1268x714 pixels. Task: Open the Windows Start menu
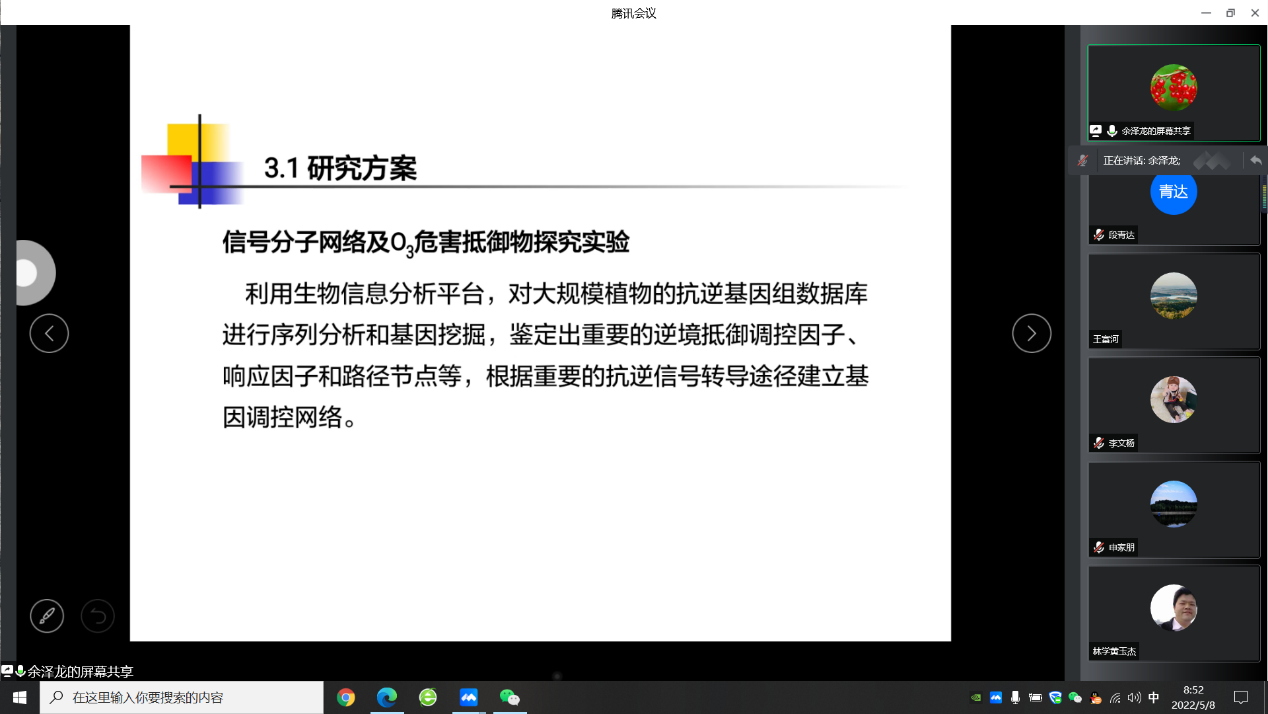point(19,698)
